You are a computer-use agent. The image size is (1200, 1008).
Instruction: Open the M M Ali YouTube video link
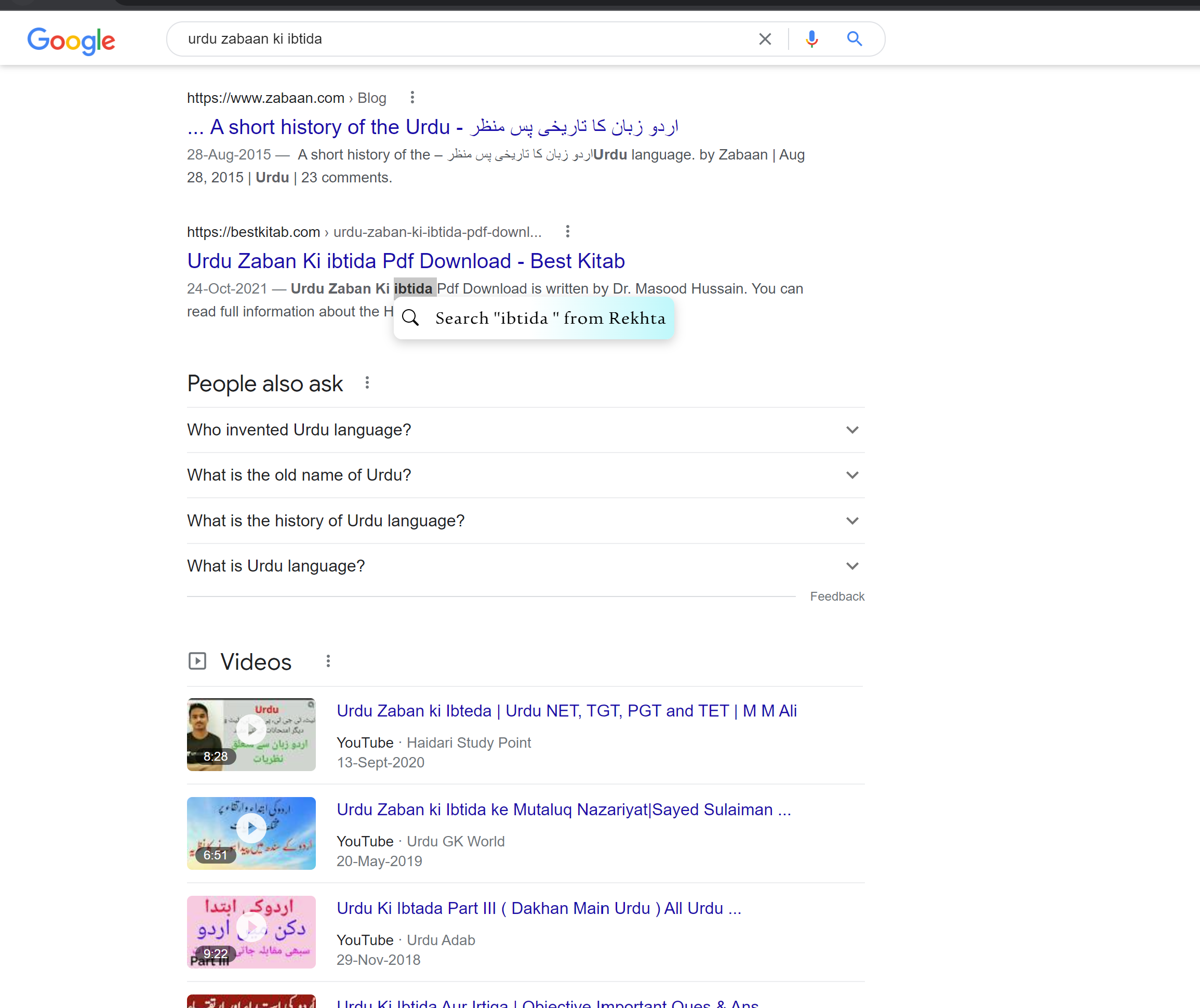[566, 710]
